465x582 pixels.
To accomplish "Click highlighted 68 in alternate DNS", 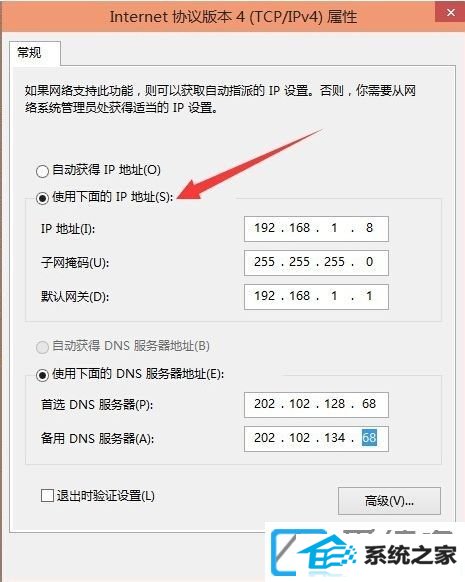I will pyautogui.click(x=369, y=438).
